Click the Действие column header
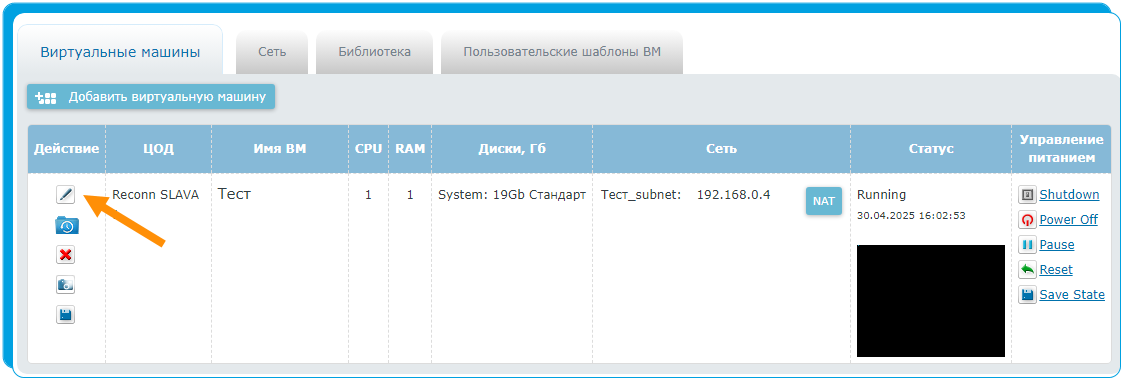The height and width of the screenshot is (381, 1127). [x=66, y=149]
